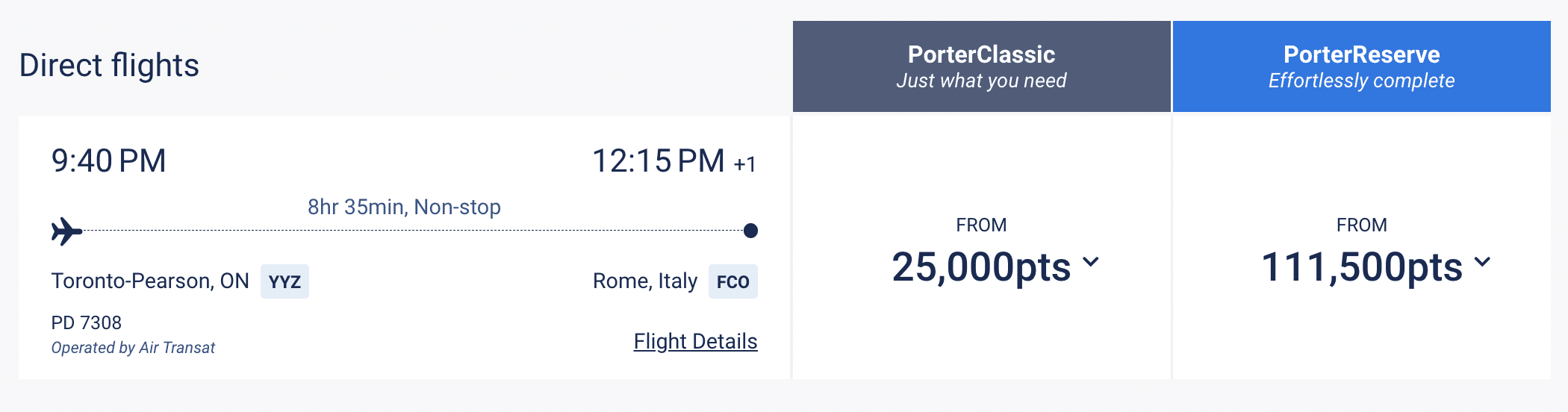Image resolution: width=1568 pixels, height=412 pixels.
Task: Click the FCO airport code badge
Action: coord(732,281)
